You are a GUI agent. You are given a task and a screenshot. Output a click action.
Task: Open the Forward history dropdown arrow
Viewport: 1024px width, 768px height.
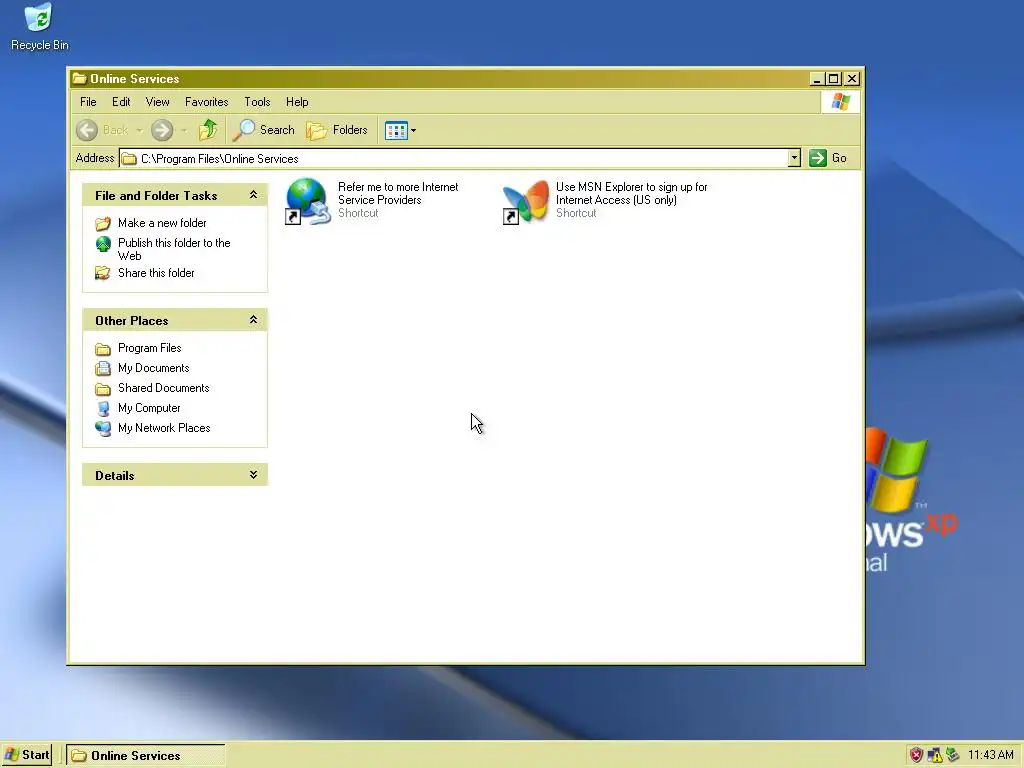click(x=184, y=131)
